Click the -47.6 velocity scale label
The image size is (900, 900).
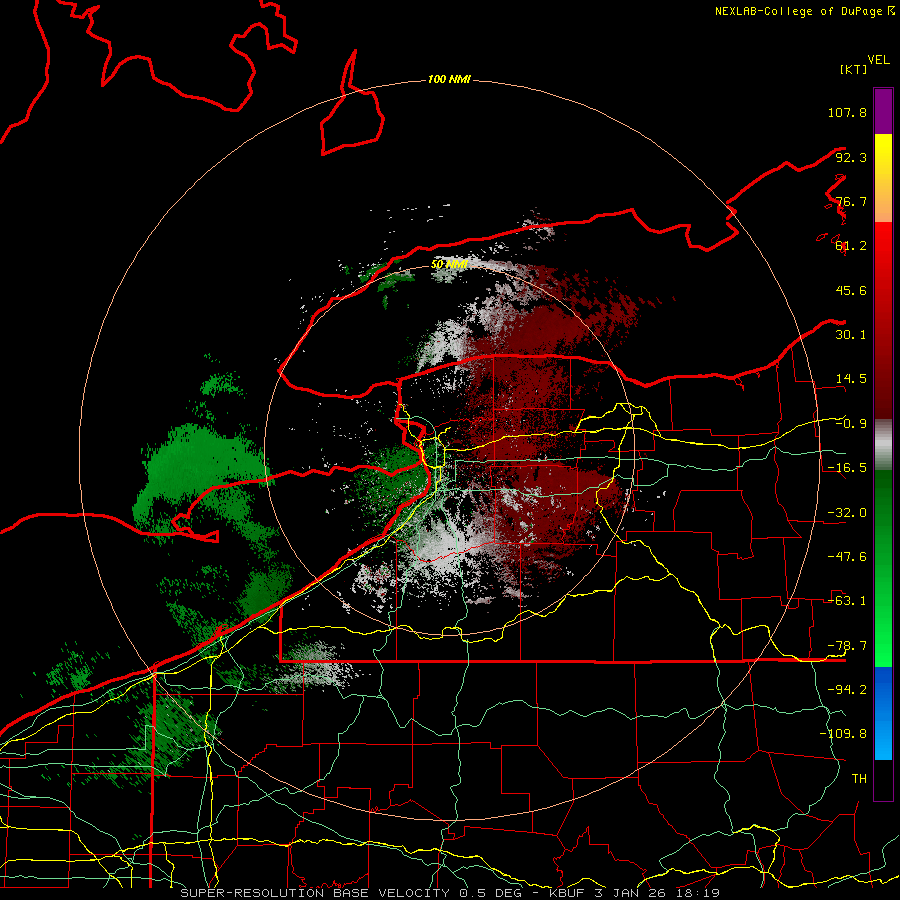click(847, 557)
